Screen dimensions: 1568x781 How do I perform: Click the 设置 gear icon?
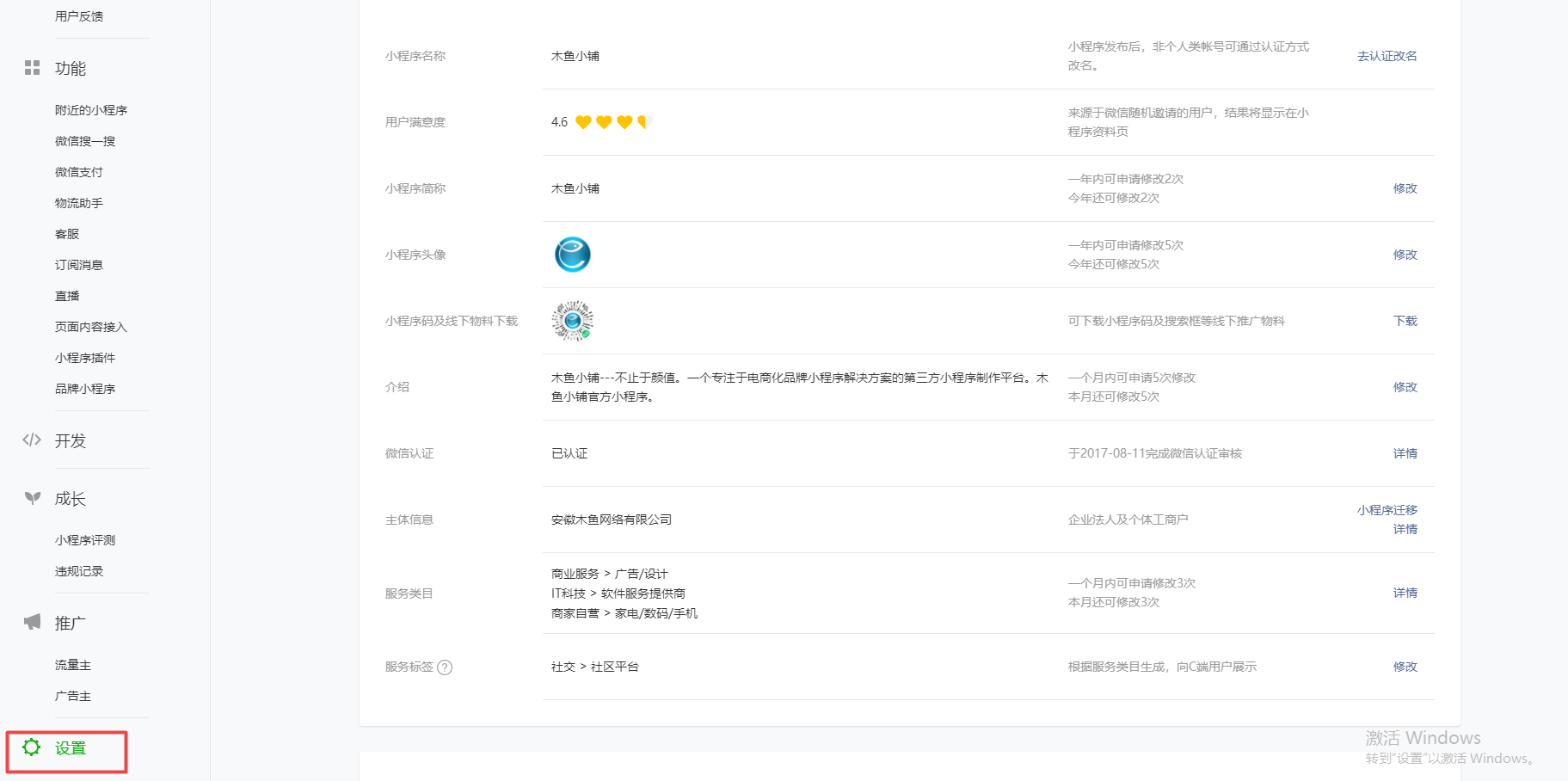32,747
